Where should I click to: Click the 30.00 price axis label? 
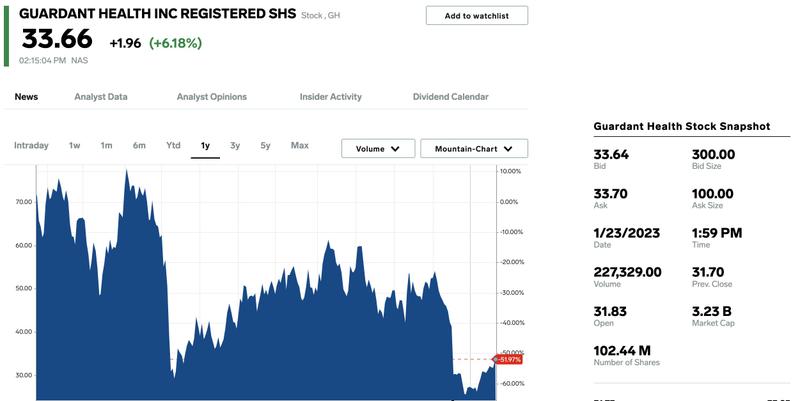coord(23,375)
